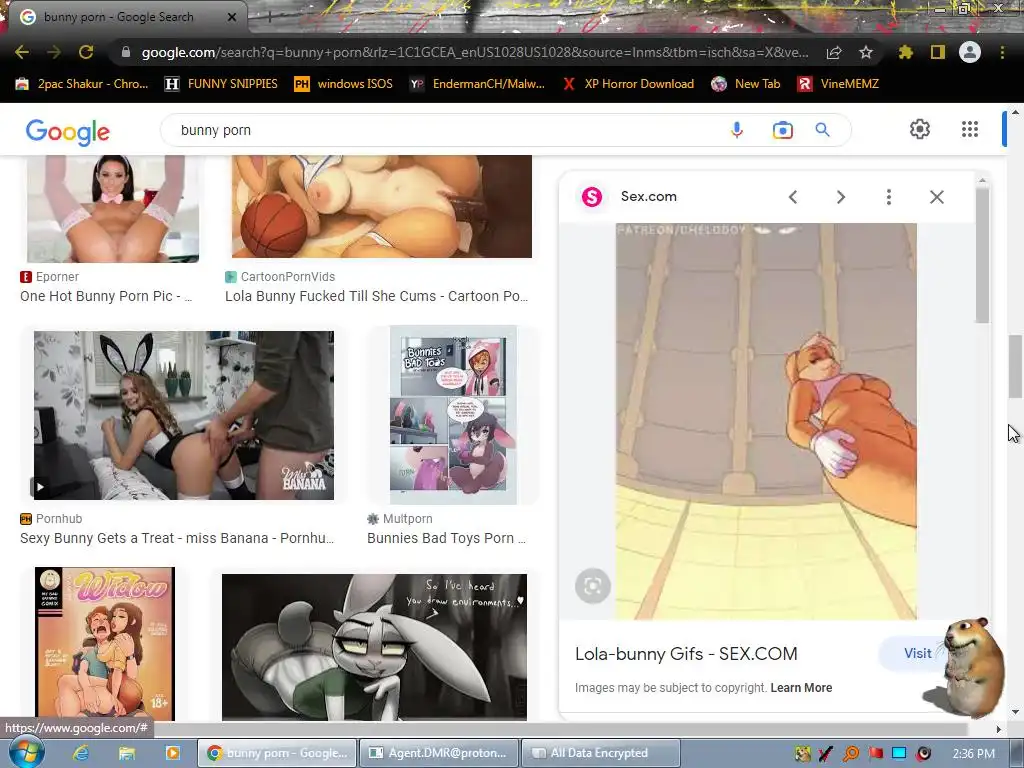Click the share page icon in address bar
Viewport: 1024px width, 768px height.
[834, 52]
